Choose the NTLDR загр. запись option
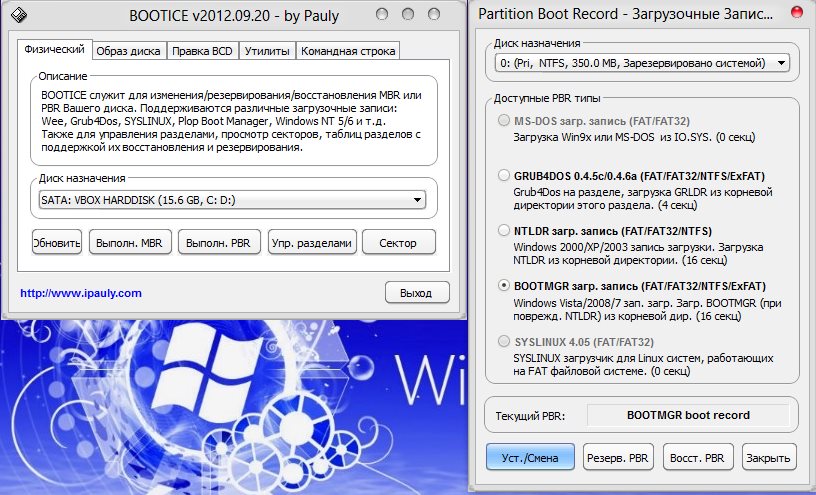 [x=504, y=230]
